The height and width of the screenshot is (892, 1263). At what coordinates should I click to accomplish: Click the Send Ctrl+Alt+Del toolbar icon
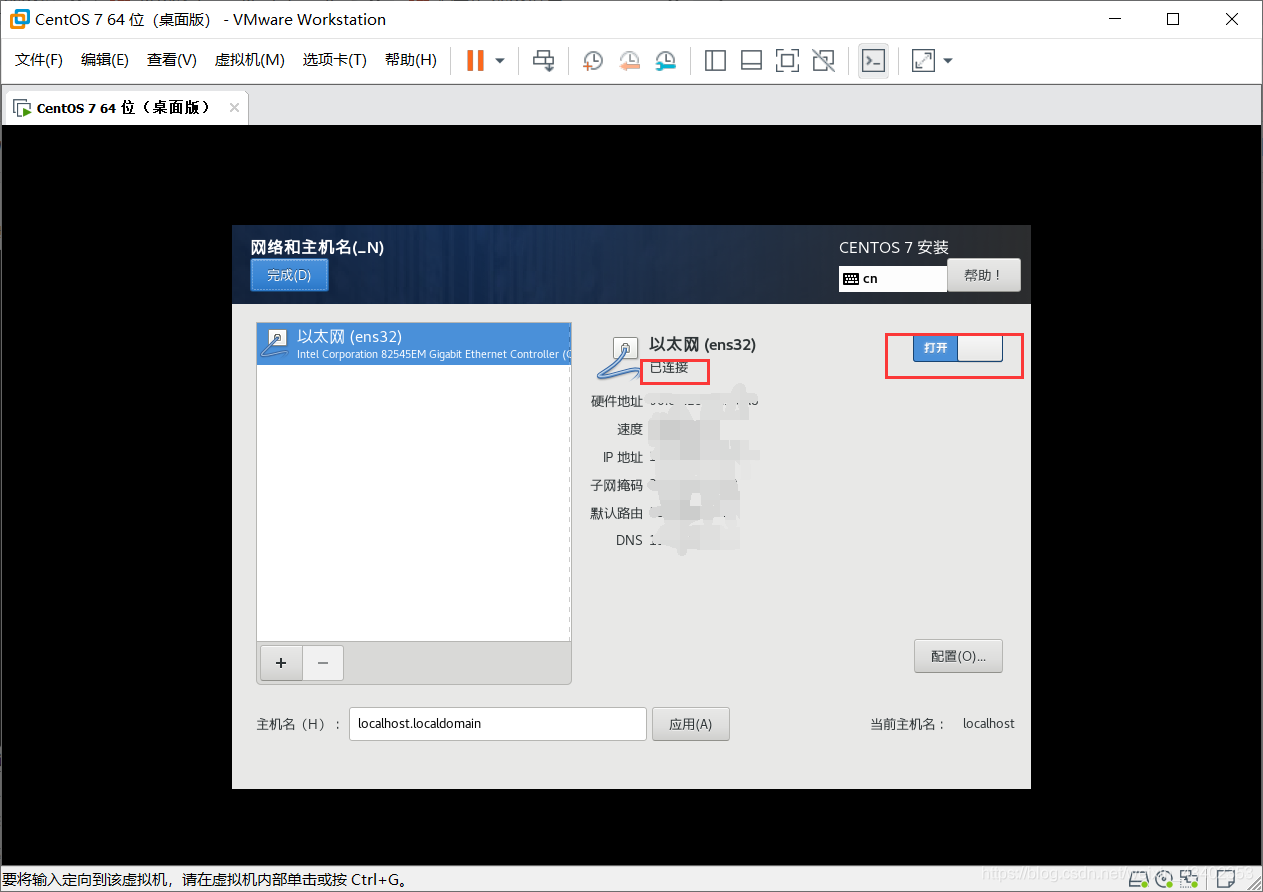(x=543, y=61)
